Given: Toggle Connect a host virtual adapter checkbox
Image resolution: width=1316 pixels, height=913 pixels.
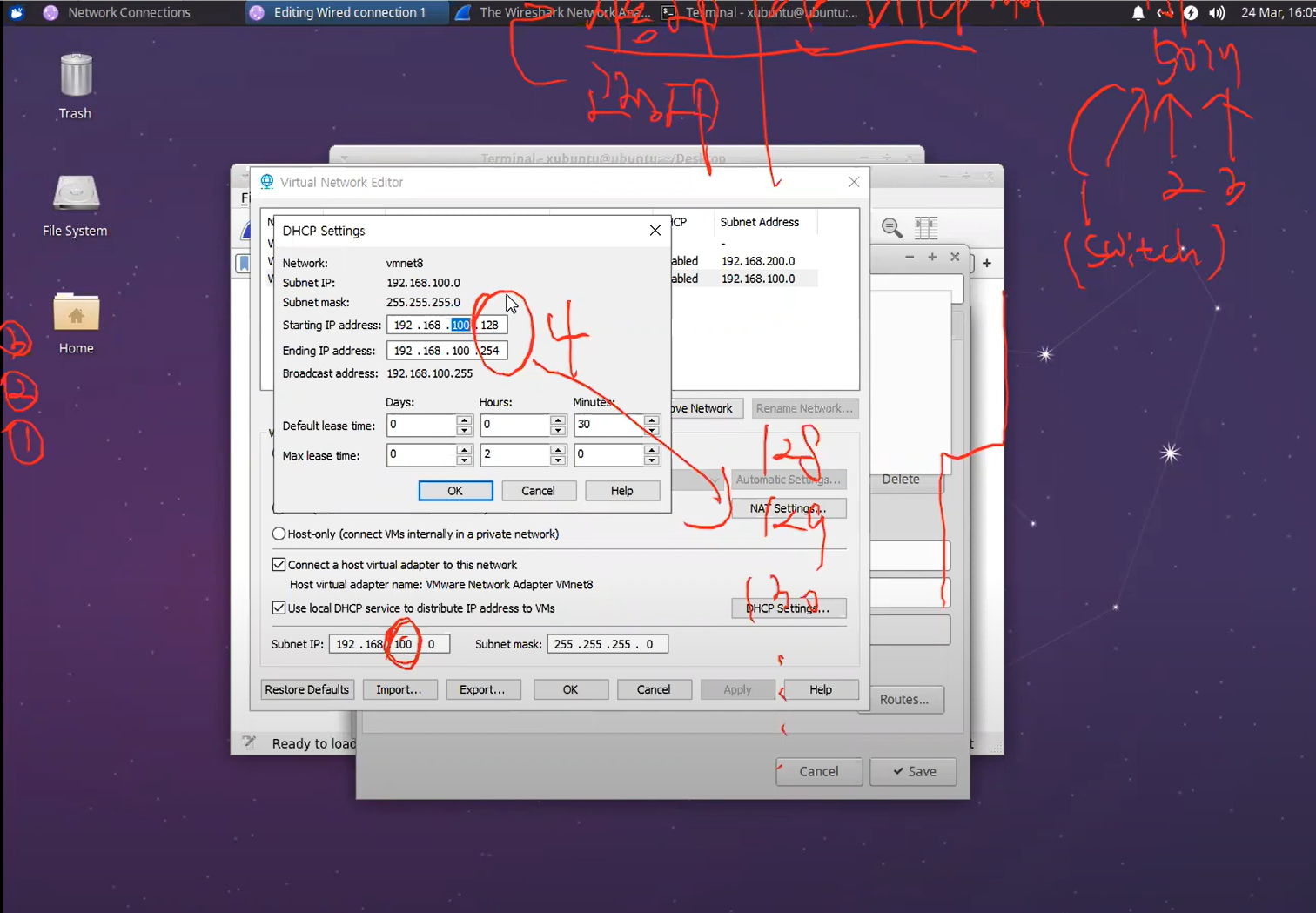Looking at the screenshot, I should pyautogui.click(x=279, y=564).
